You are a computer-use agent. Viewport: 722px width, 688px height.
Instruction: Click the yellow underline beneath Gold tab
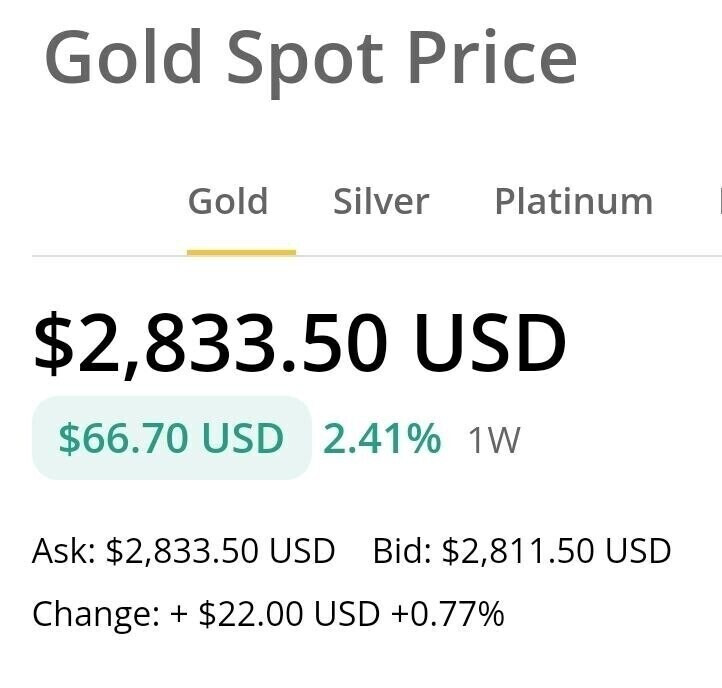241,252
